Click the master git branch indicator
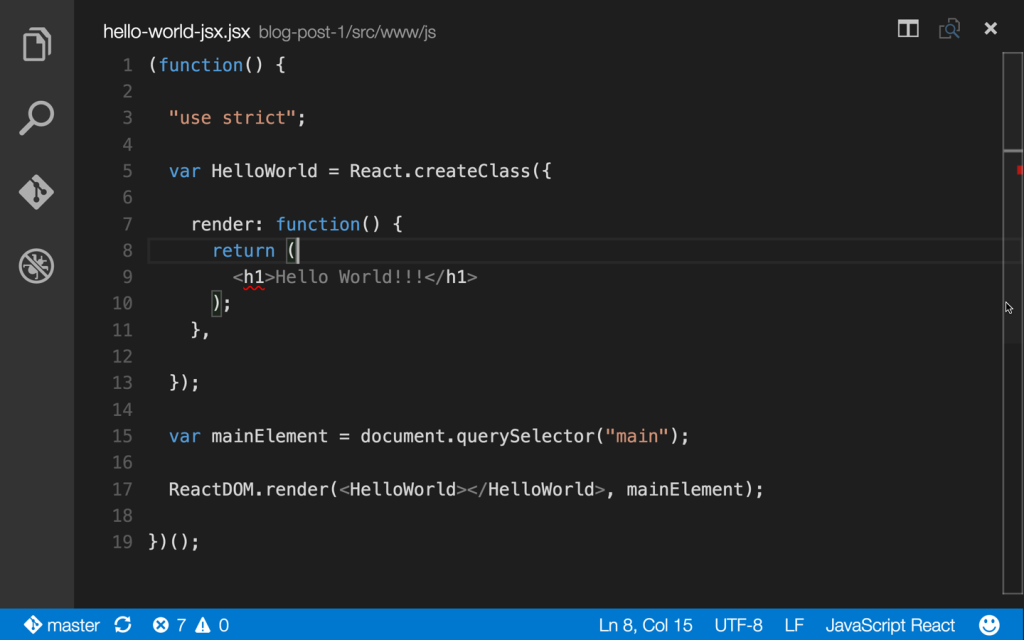 pos(62,625)
